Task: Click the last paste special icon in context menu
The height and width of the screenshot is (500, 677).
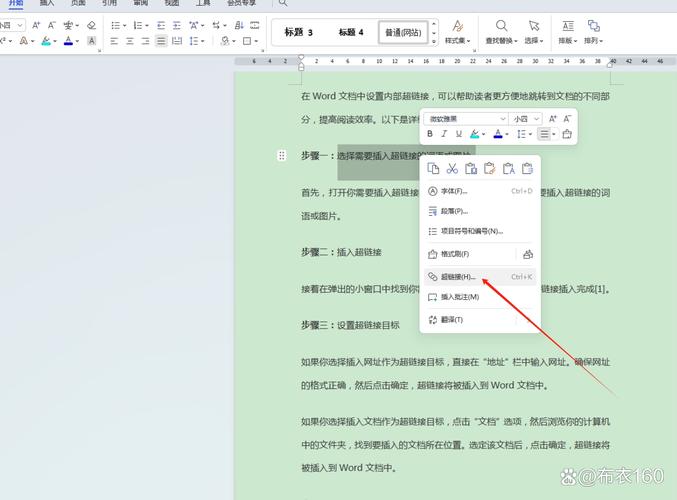Action: click(527, 168)
